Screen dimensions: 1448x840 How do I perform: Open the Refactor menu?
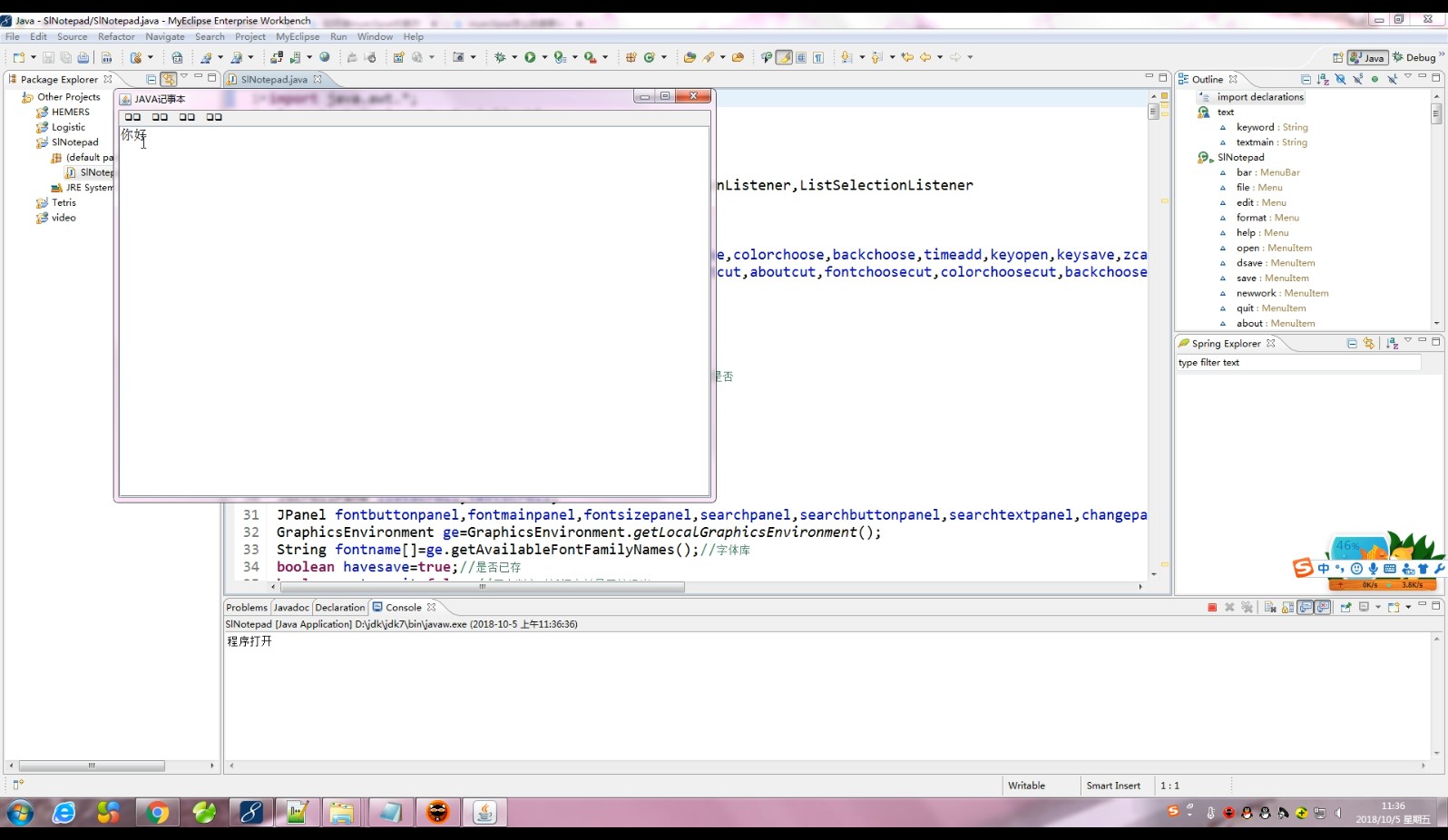(x=116, y=36)
